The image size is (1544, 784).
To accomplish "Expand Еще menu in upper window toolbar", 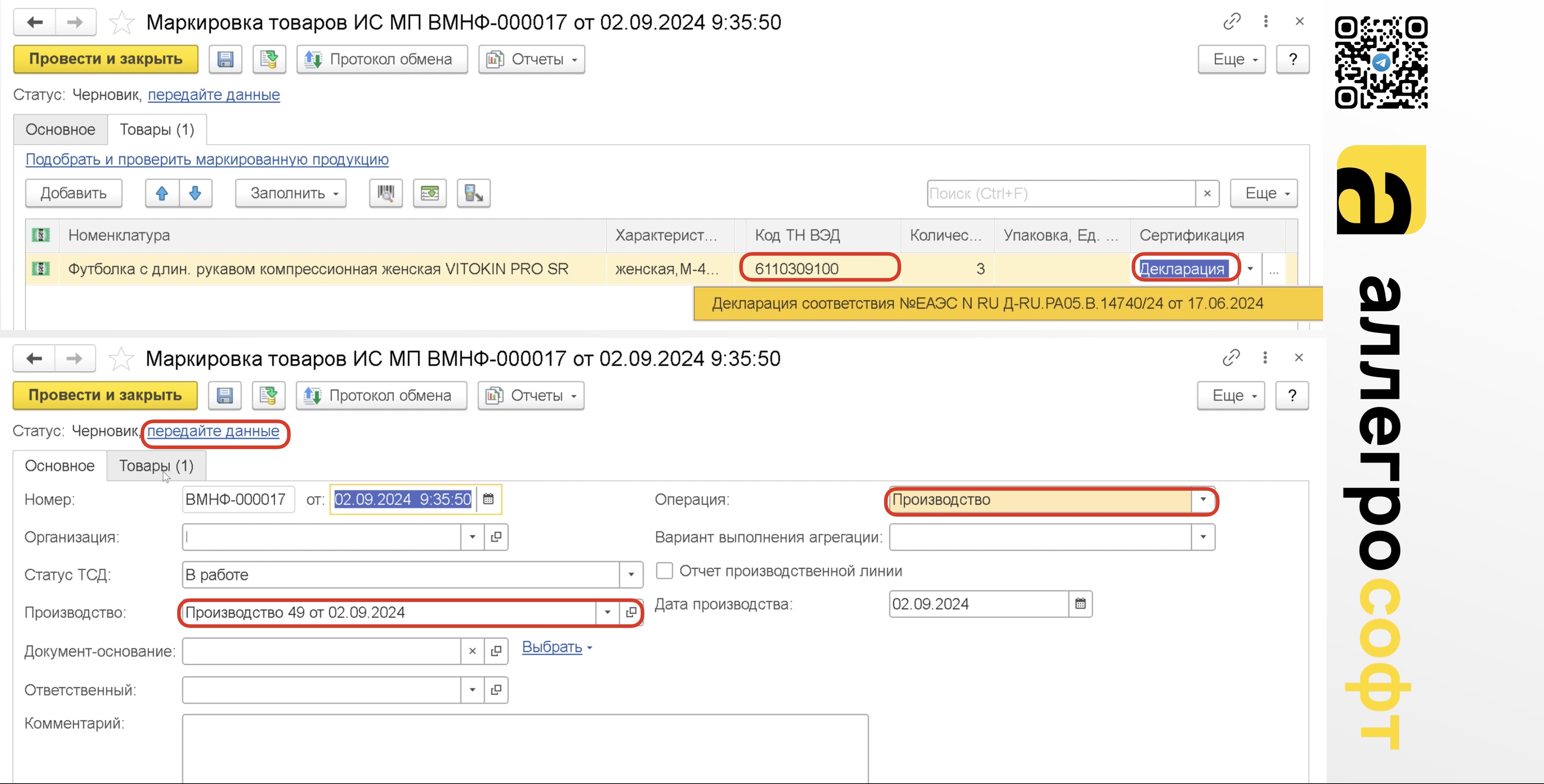I will click(x=1232, y=59).
